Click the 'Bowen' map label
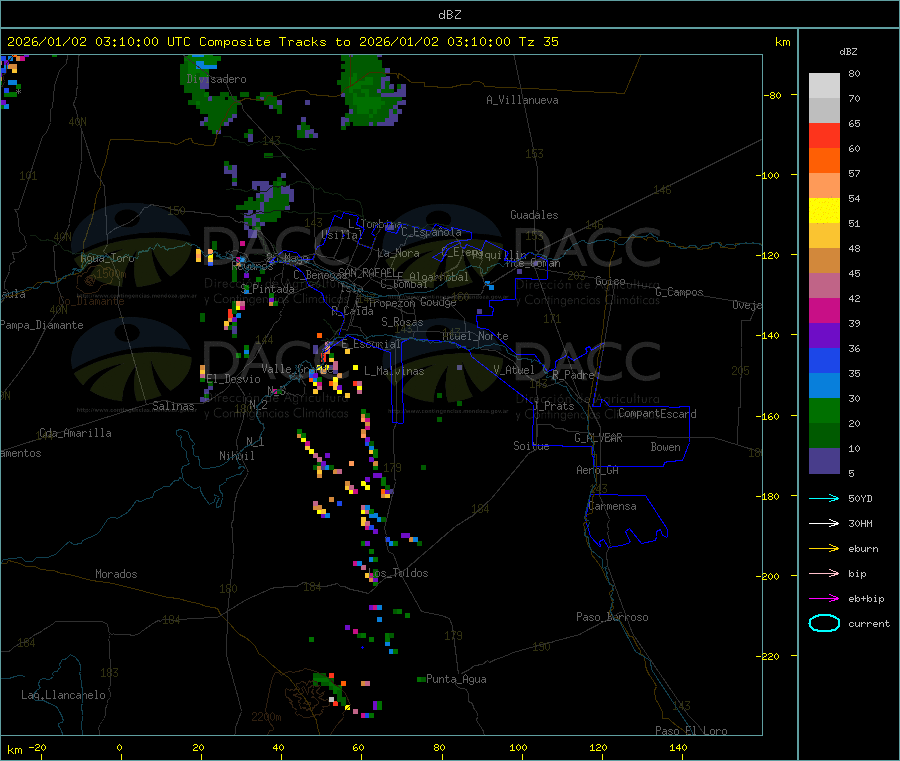Image resolution: width=900 pixels, height=761 pixels. [x=666, y=447]
